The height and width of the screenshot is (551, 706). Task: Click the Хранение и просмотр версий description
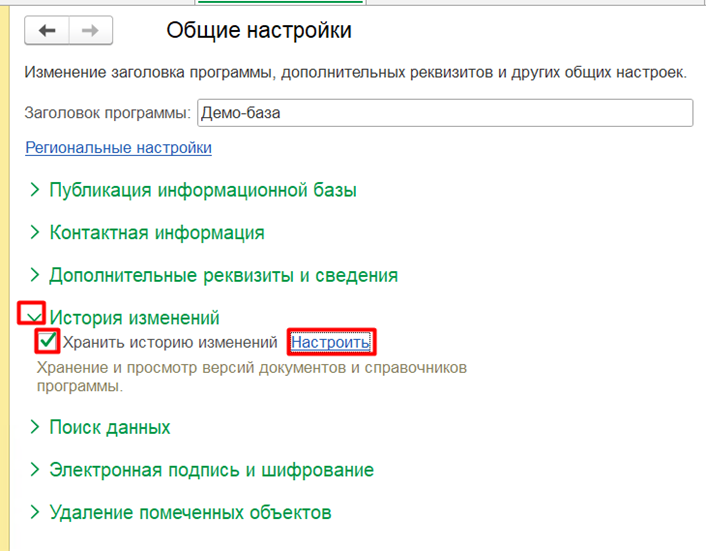point(252,376)
